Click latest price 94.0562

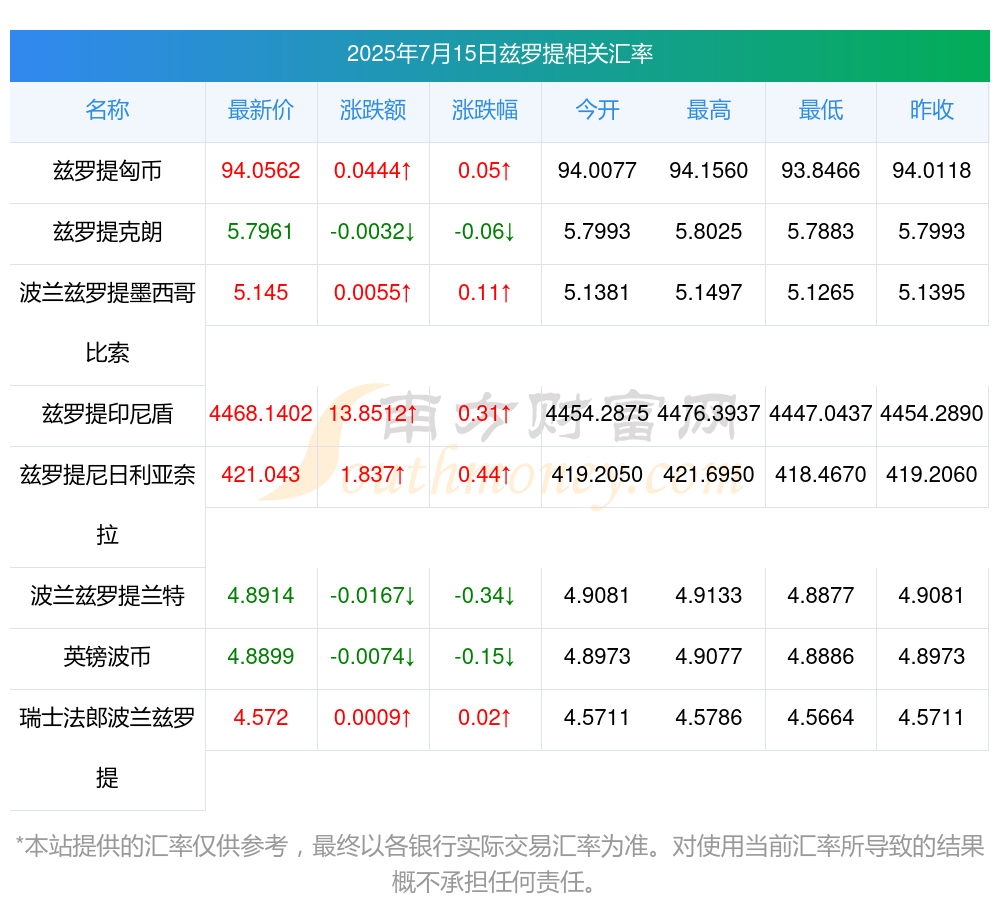coord(260,170)
